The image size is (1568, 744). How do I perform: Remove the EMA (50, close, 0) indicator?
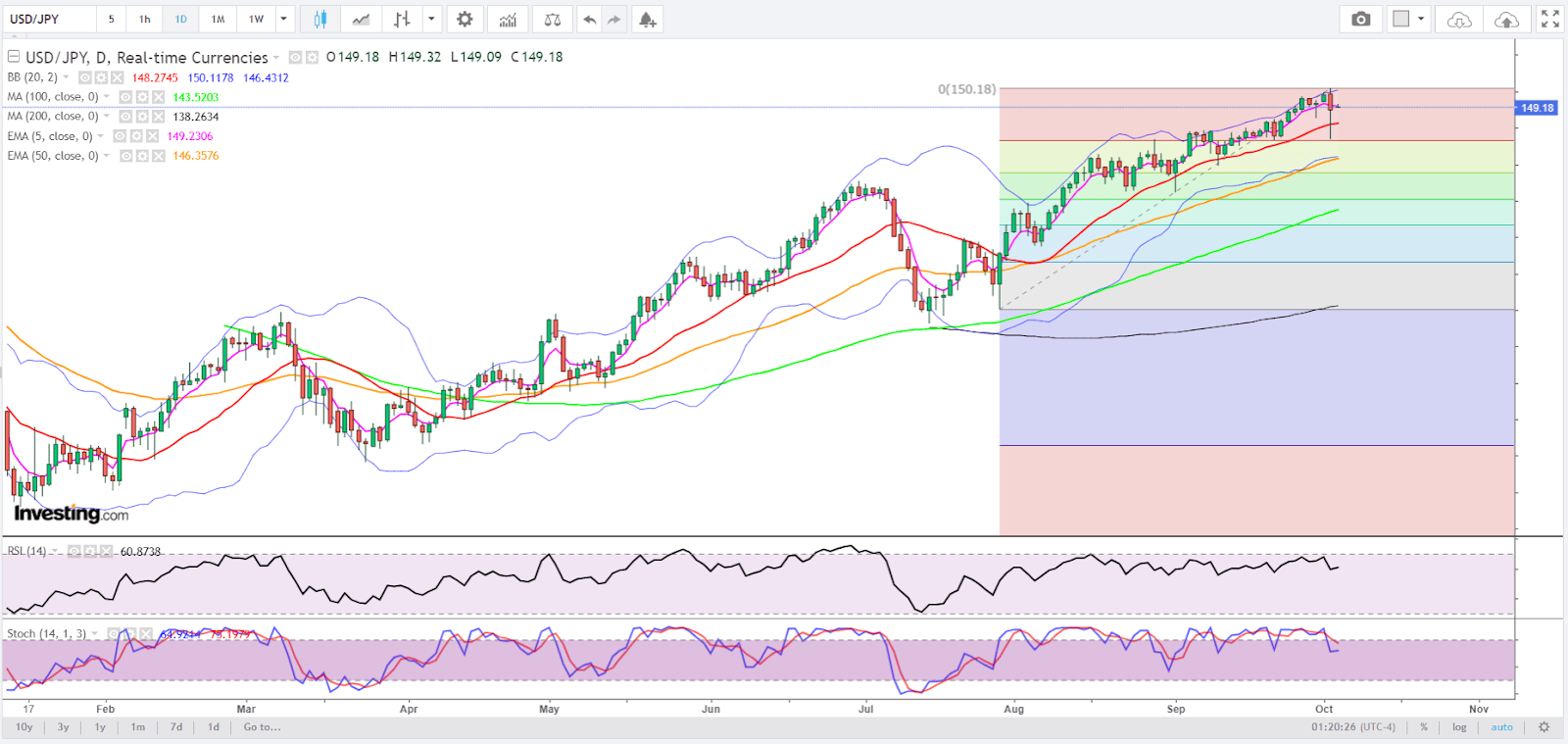pos(158,156)
